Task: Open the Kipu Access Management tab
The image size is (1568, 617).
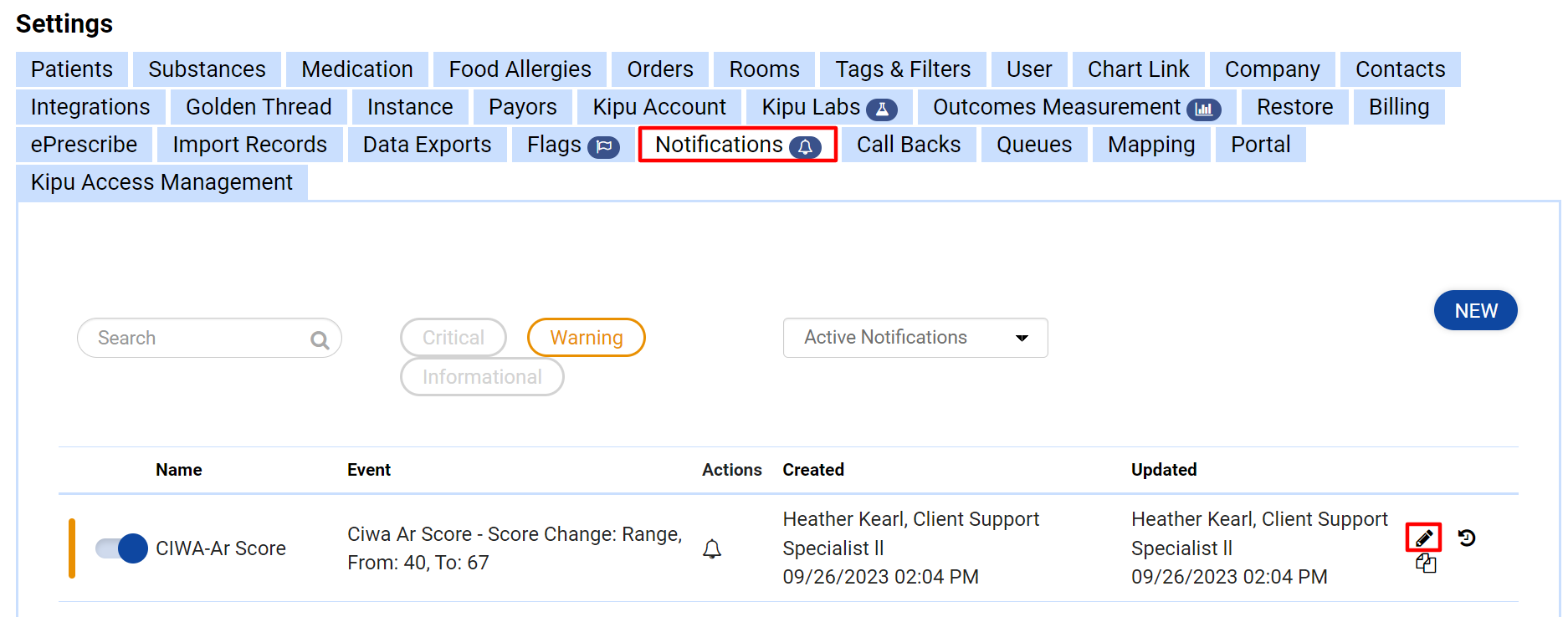Action: pos(161,182)
